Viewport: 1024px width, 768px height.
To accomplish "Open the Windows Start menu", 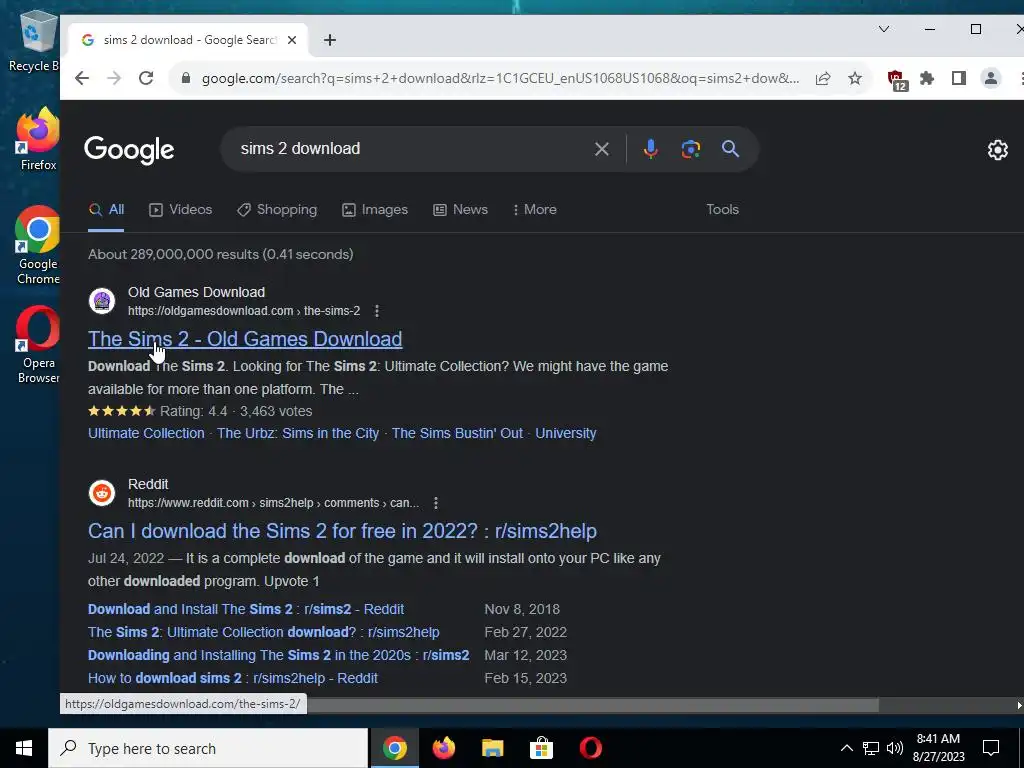I will click(24, 748).
